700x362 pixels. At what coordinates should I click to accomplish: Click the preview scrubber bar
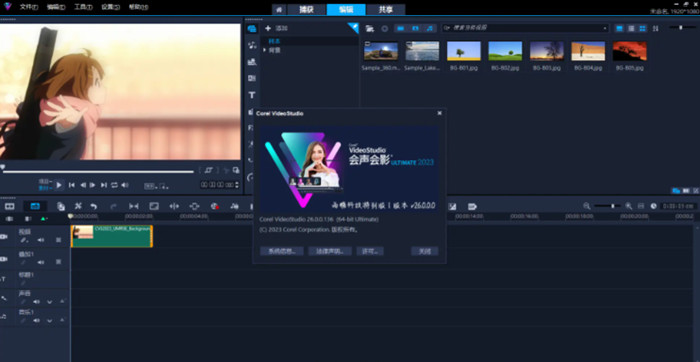pos(98,171)
